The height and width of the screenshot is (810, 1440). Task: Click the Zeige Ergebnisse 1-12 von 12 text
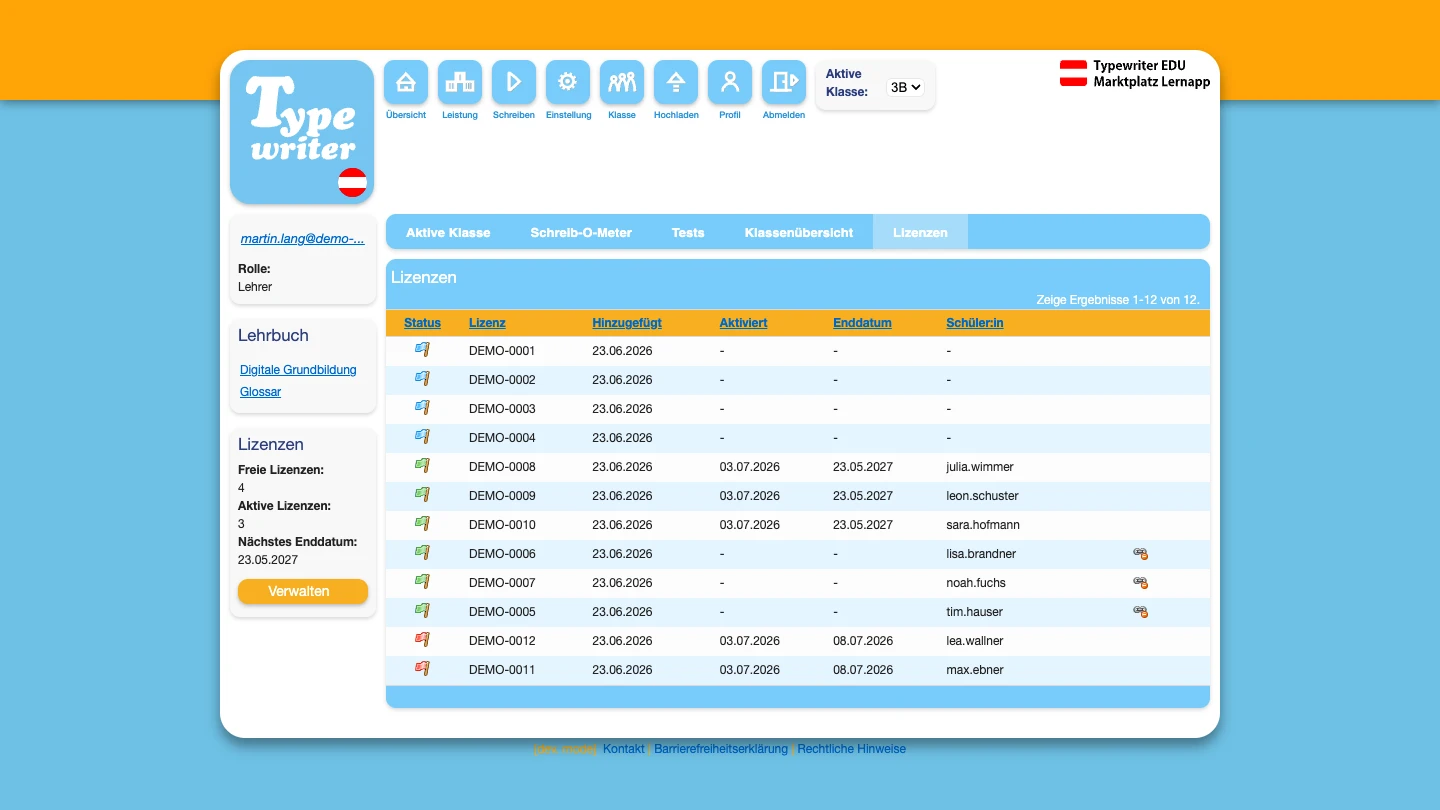1118,300
